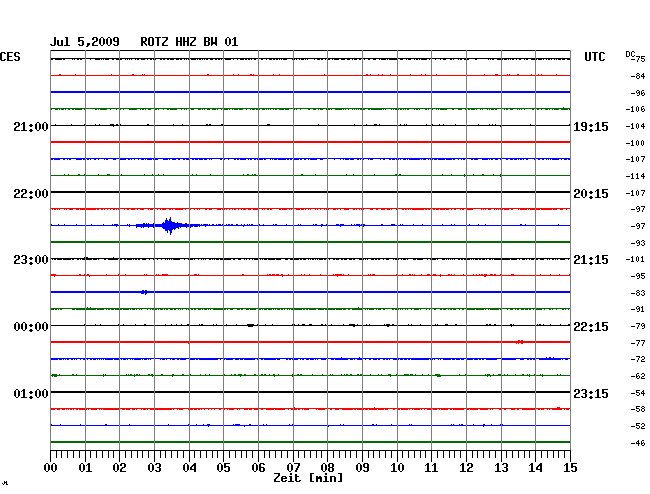
Task: Click the 15 minute axis tick label
Action: click(570, 468)
